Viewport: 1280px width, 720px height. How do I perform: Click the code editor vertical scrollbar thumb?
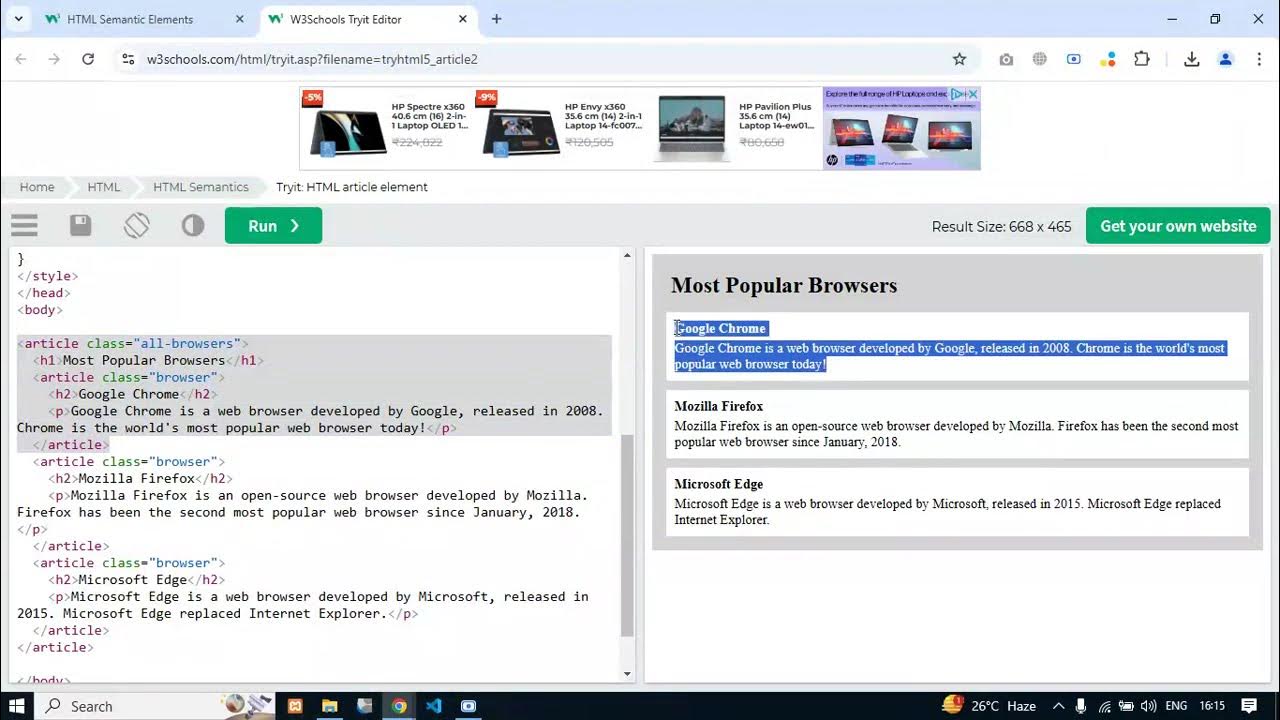tap(627, 535)
